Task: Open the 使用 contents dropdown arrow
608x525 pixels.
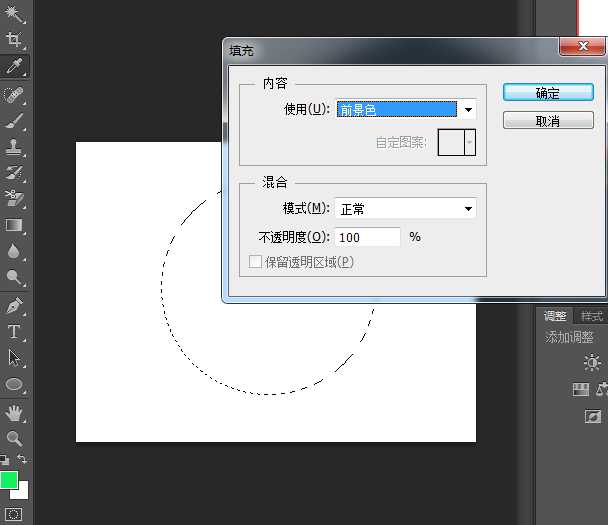Action: point(468,110)
